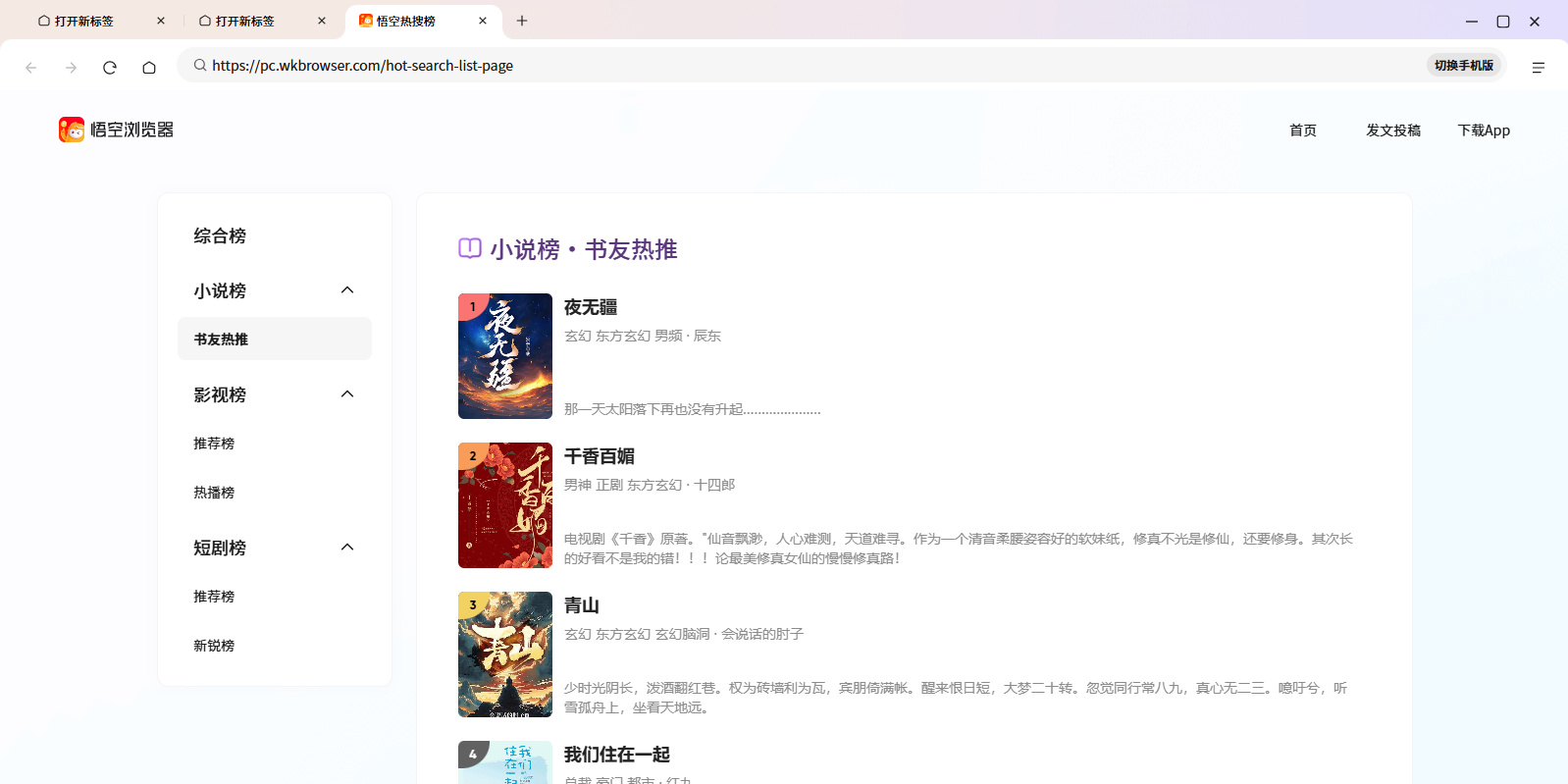The height and width of the screenshot is (784, 1568).
Task: Open the 青山 book cover
Action: (505, 654)
